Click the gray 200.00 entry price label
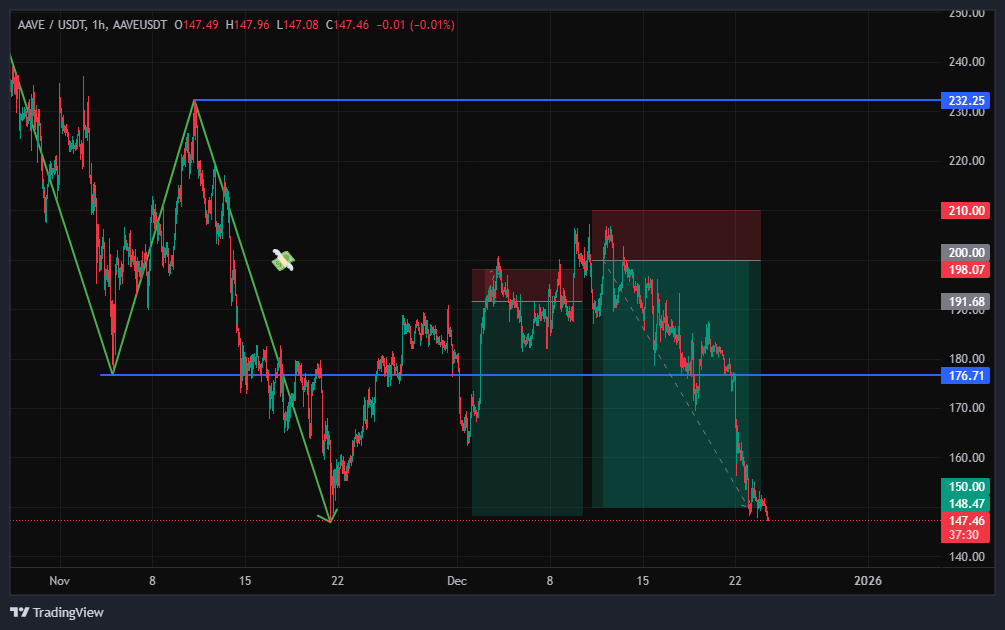This screenshot has width=1005, height=630. tap(965, 253)
